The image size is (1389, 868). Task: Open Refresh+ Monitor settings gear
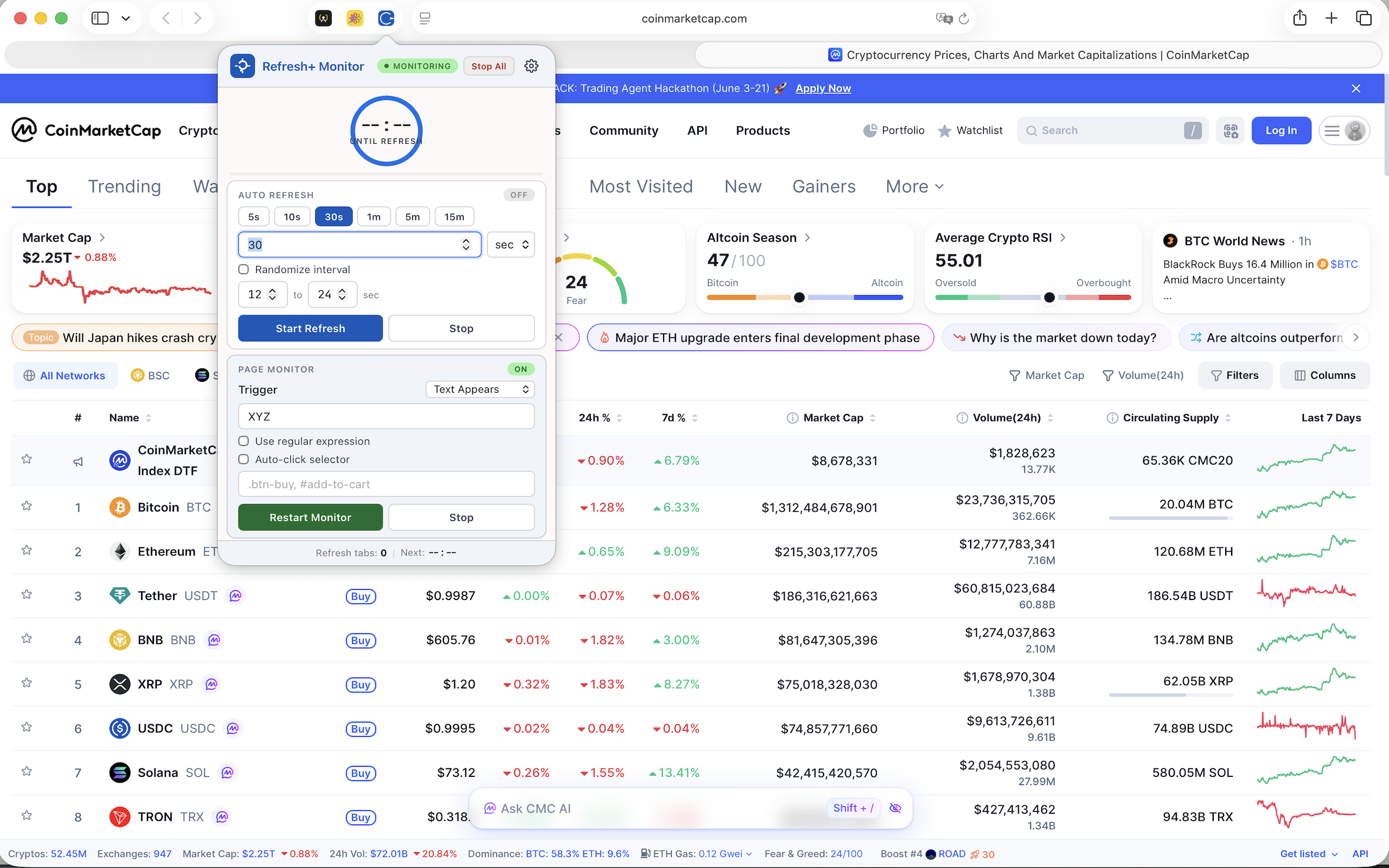(532, 66)
